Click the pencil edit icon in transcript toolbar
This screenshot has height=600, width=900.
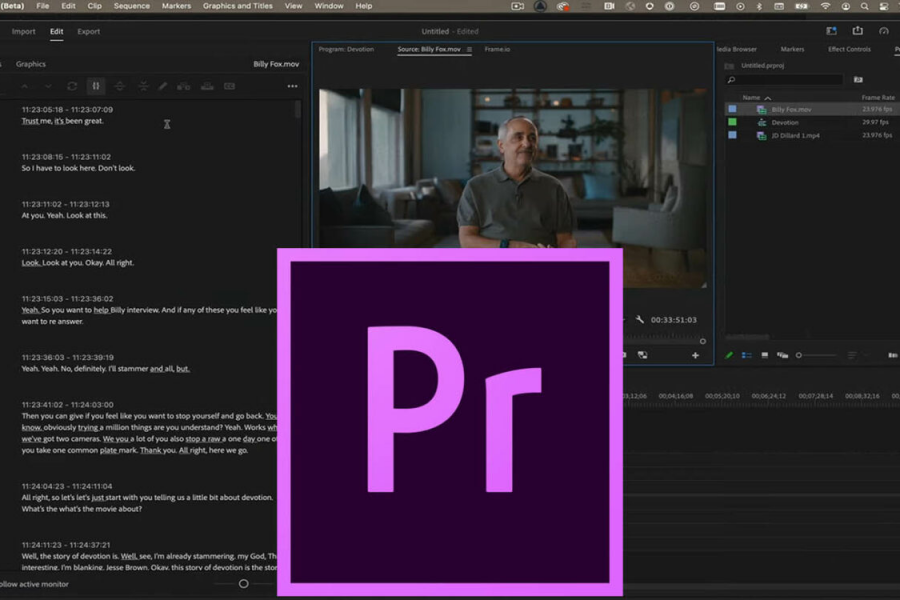(x=163, y=86)
